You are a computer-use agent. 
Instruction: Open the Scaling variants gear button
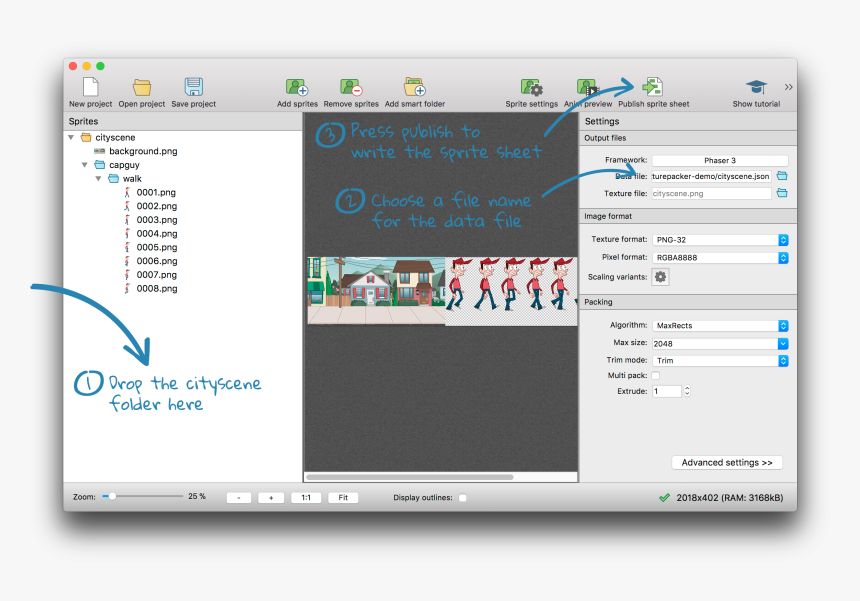(x=660, y=277)
